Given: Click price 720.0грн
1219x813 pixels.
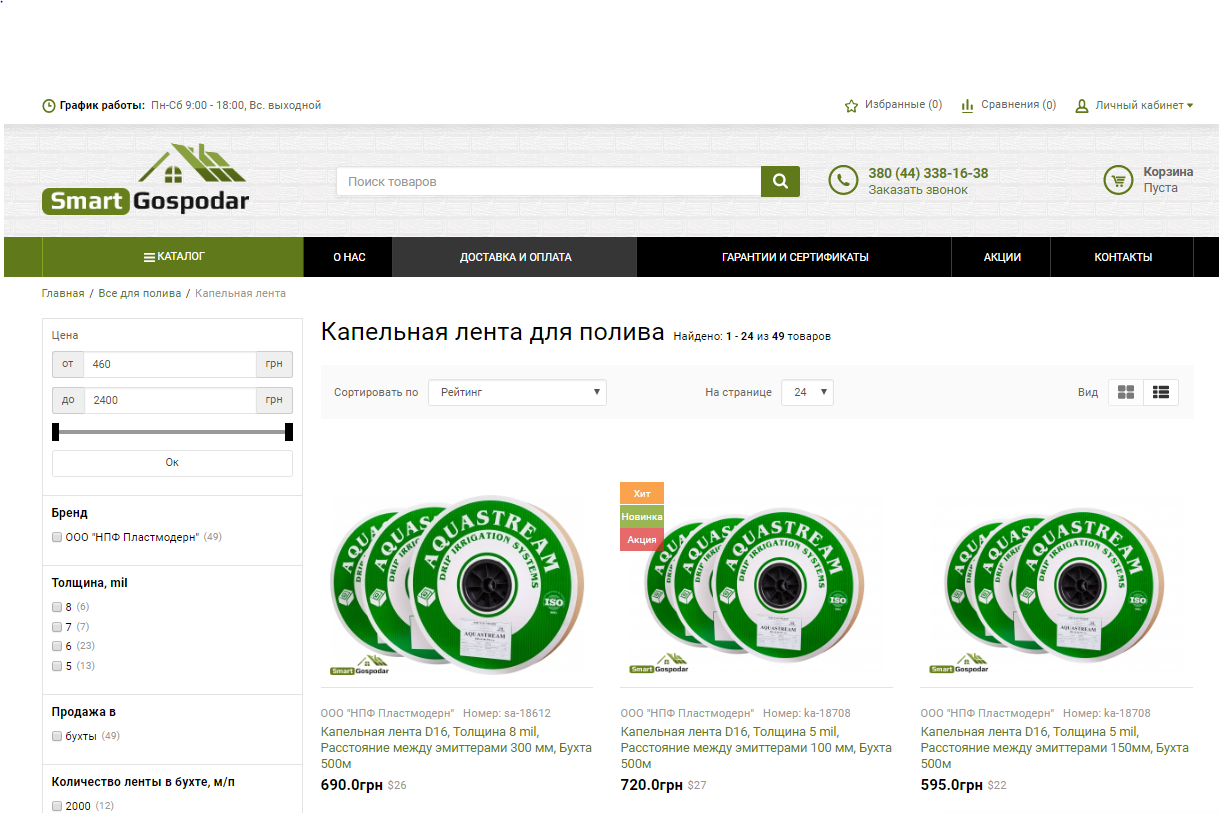Looking at the screenshot, I should [x=652, y=786].
